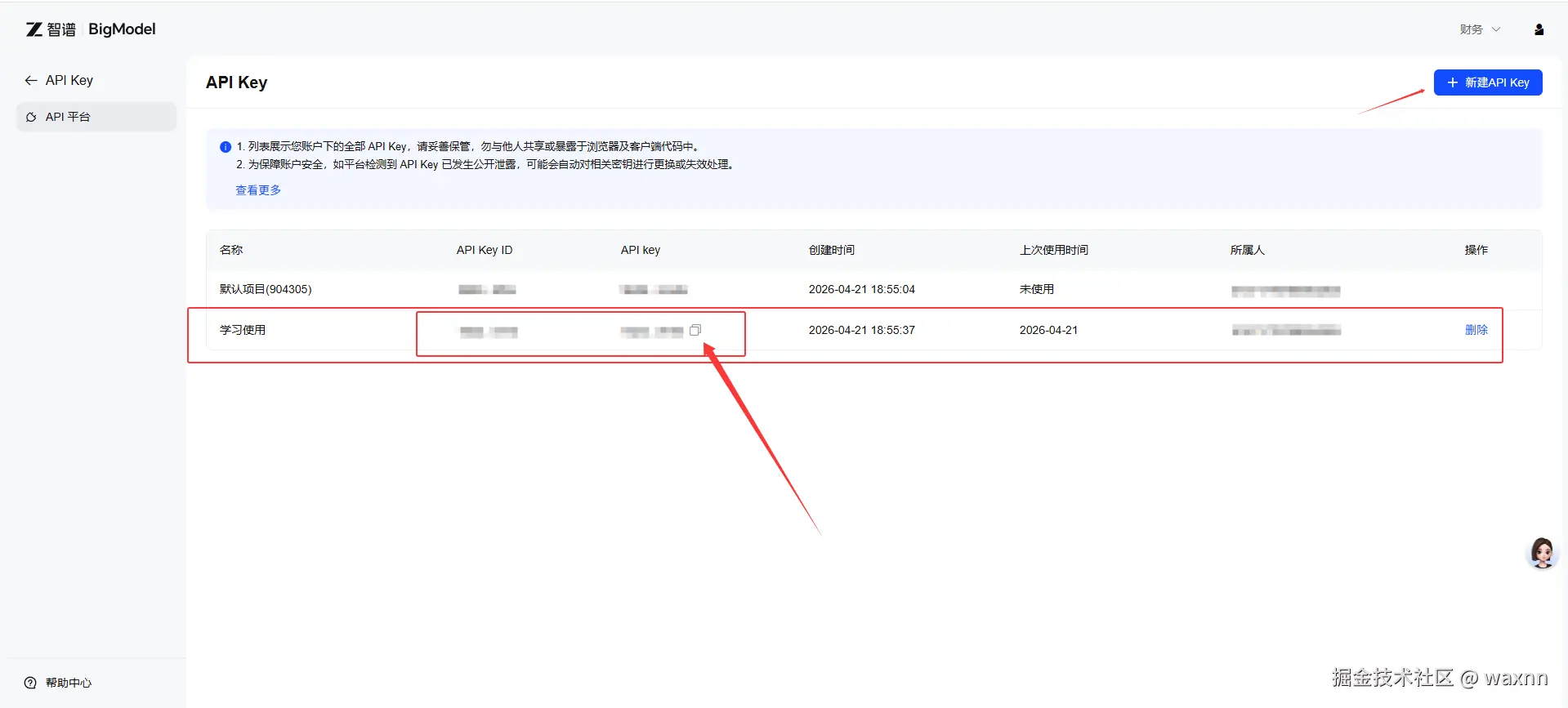Click the API key column header
Screen dimensions: 1568x708
[641, 250]
